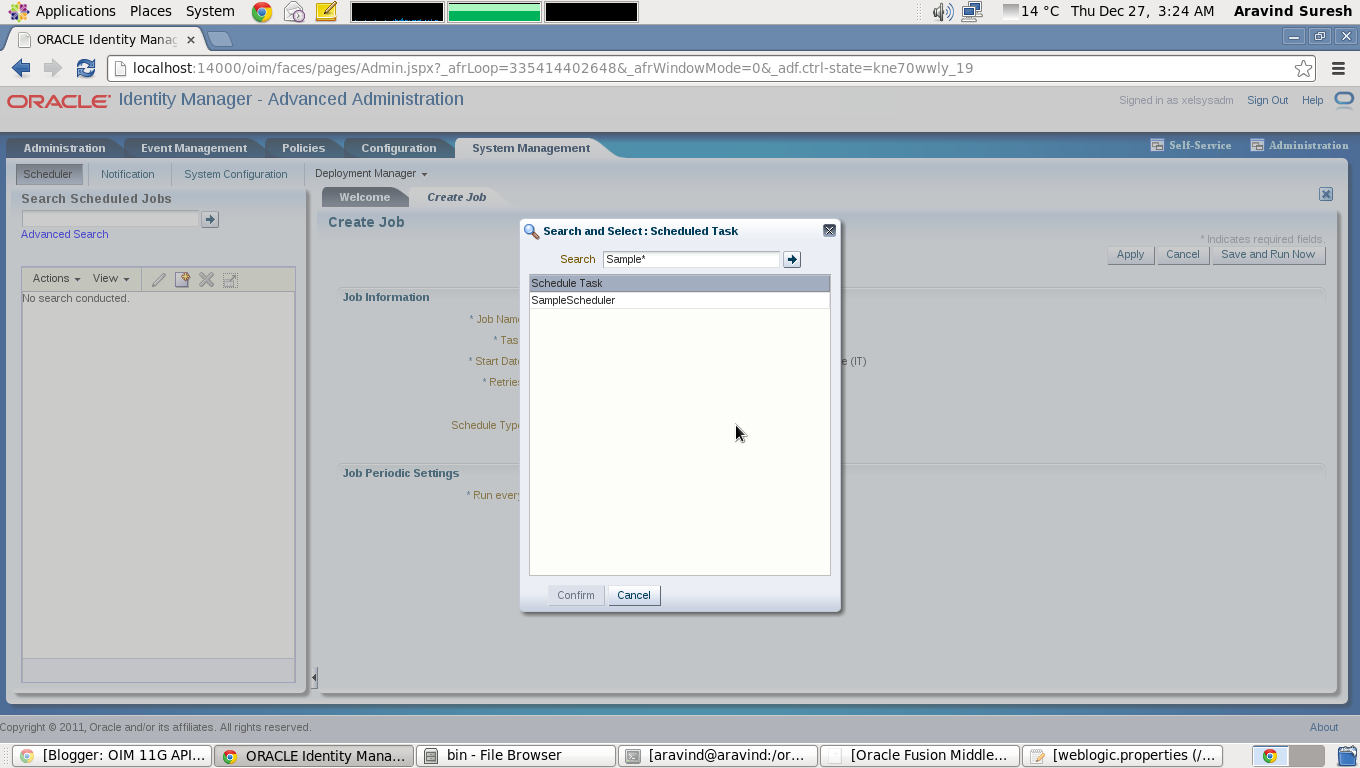Image resolution: width=1360 pixels, height=768 pixels.
Task: Open the Places menu
Action: (x=150, y=11)
